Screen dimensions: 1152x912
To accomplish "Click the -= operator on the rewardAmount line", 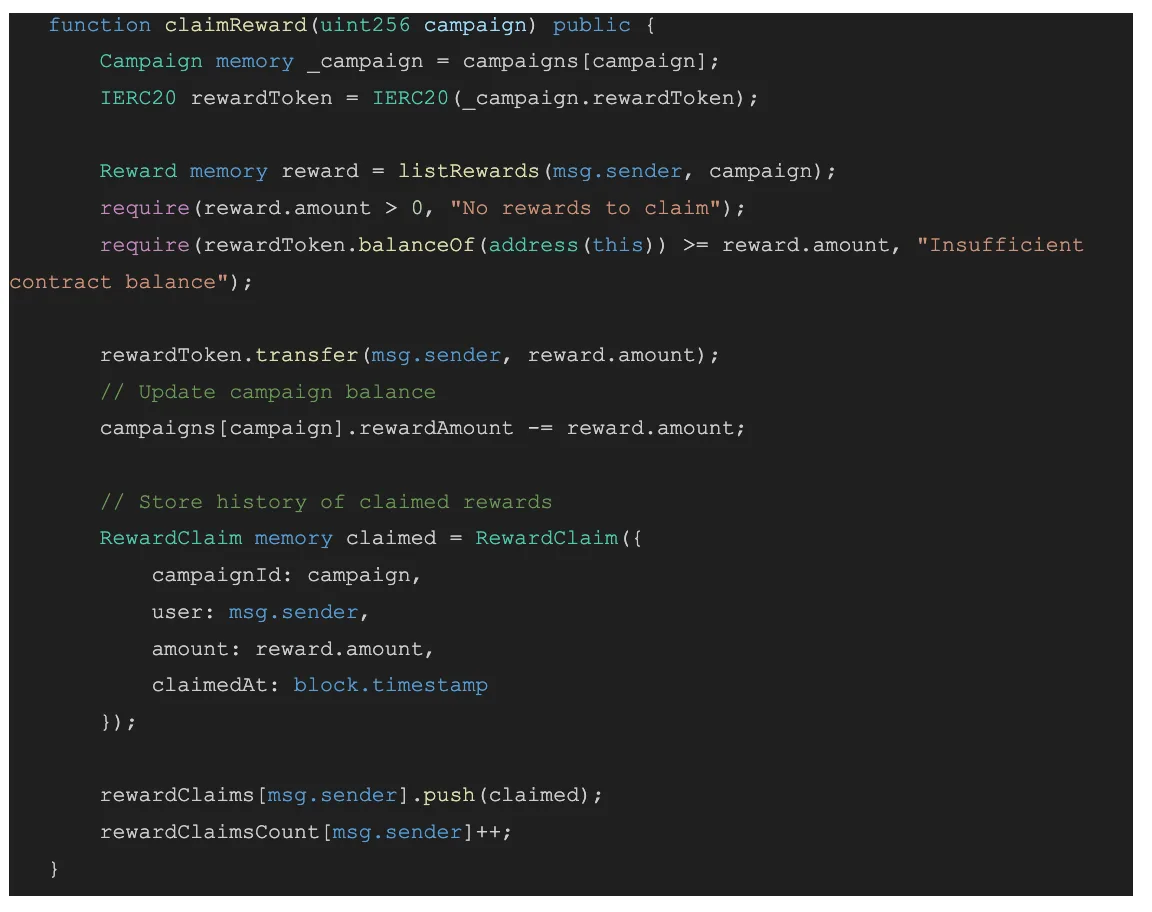I will click(x=540, y=428).
